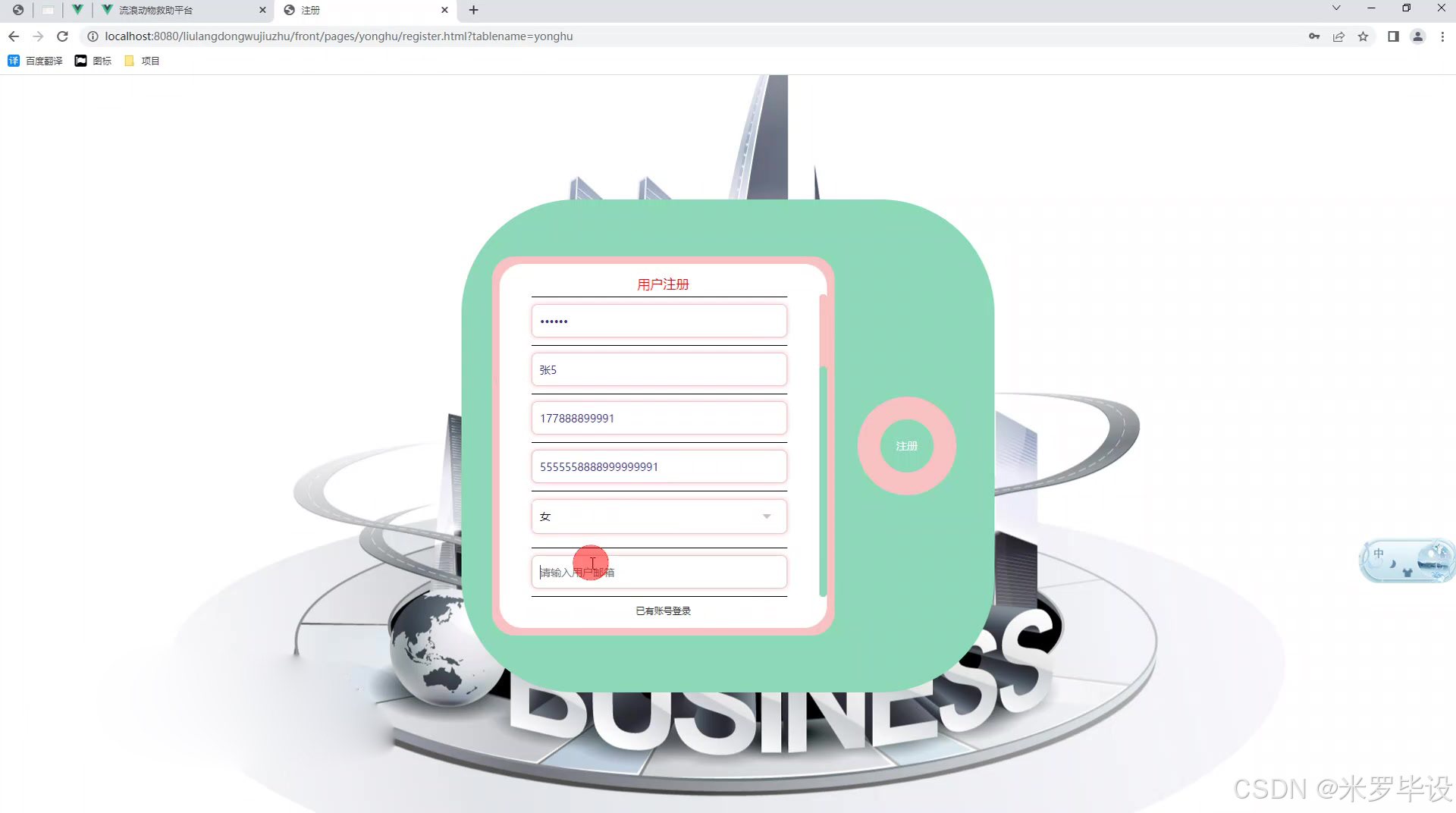Click the pinned blank page tab
The height and width of the screenshot is (813, 1456).
pyautogui.click(x=48, y=10)
